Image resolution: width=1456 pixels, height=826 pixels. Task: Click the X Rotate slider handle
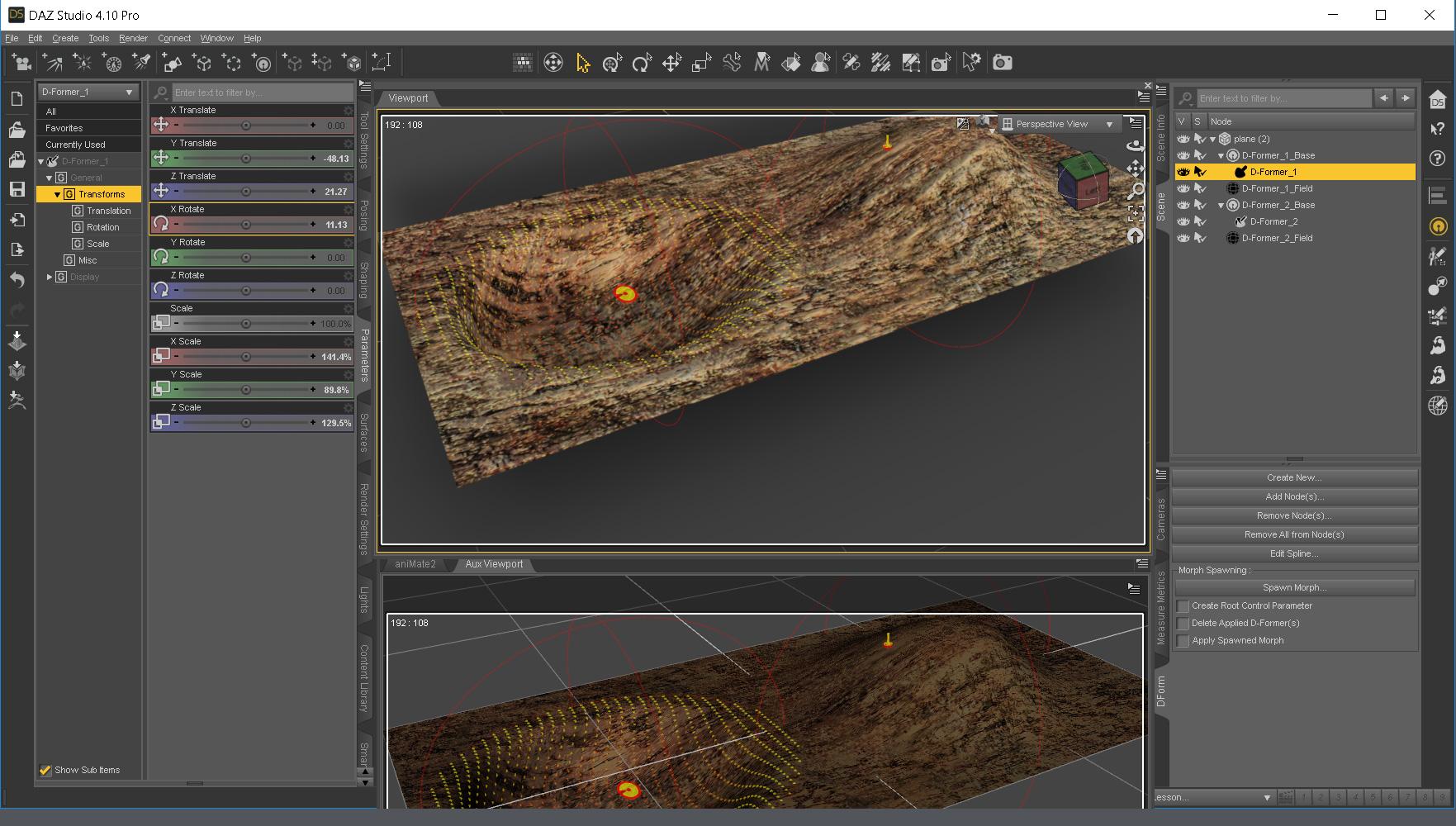tap(245, 225)
